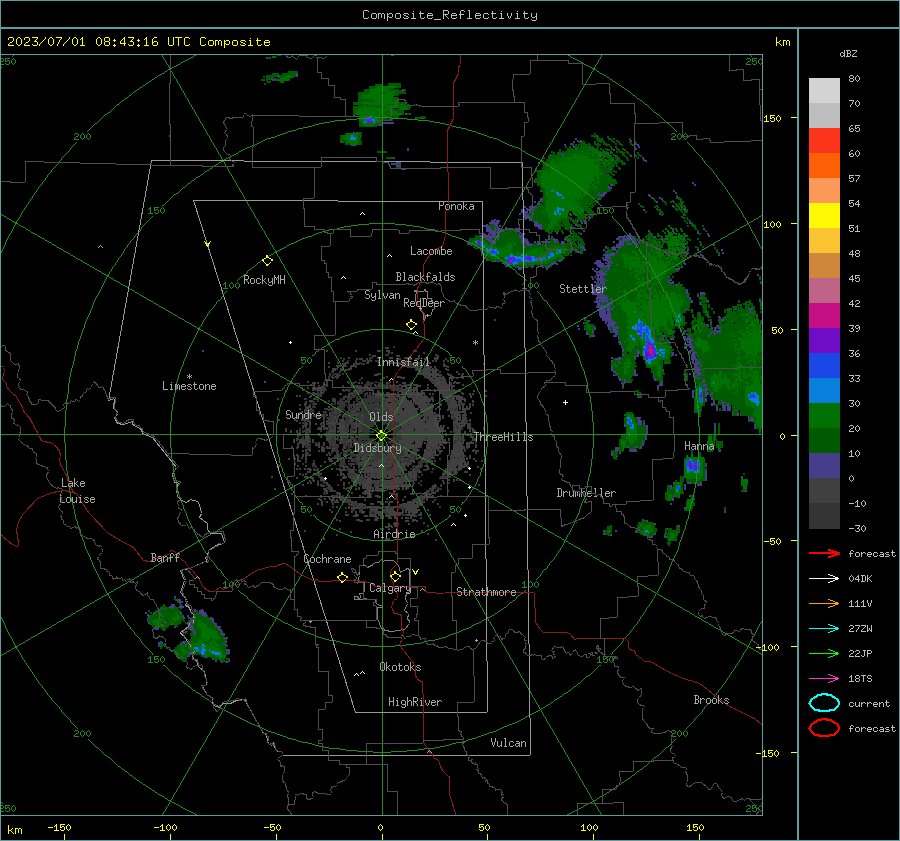Click the Calgary city label

pos(390,588)
